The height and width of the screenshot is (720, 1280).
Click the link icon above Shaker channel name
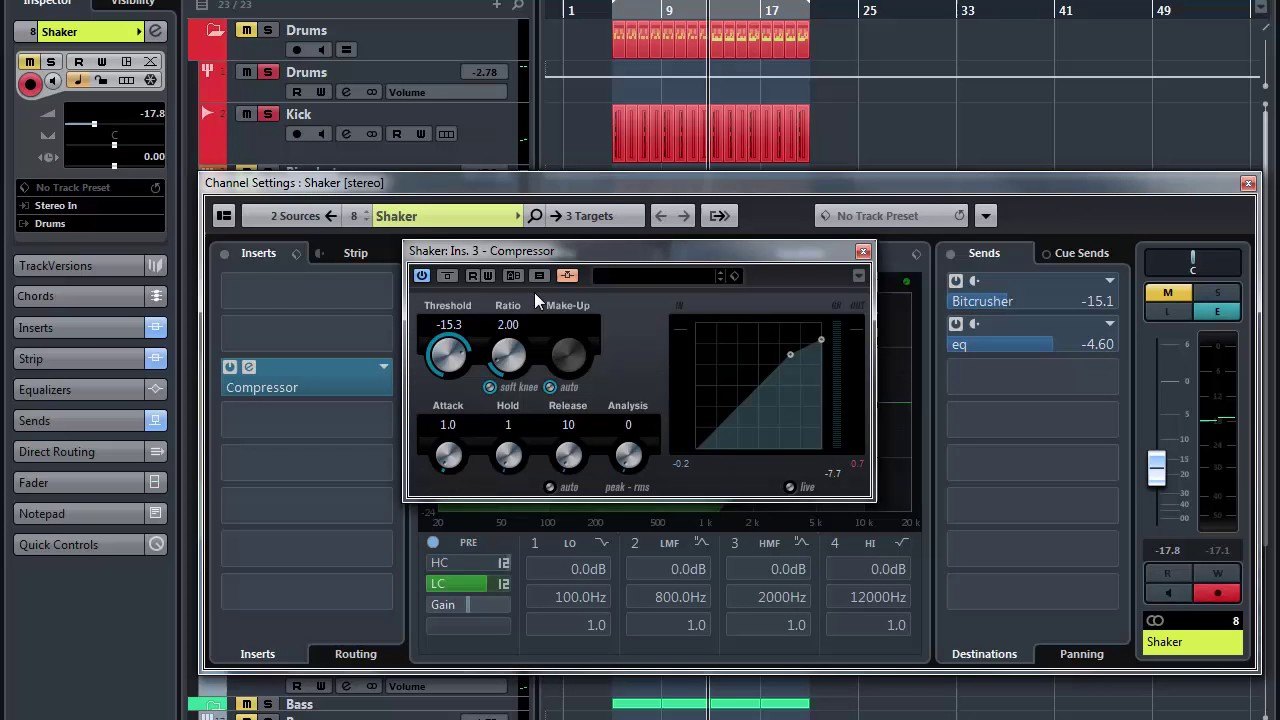pos(1155,621)
